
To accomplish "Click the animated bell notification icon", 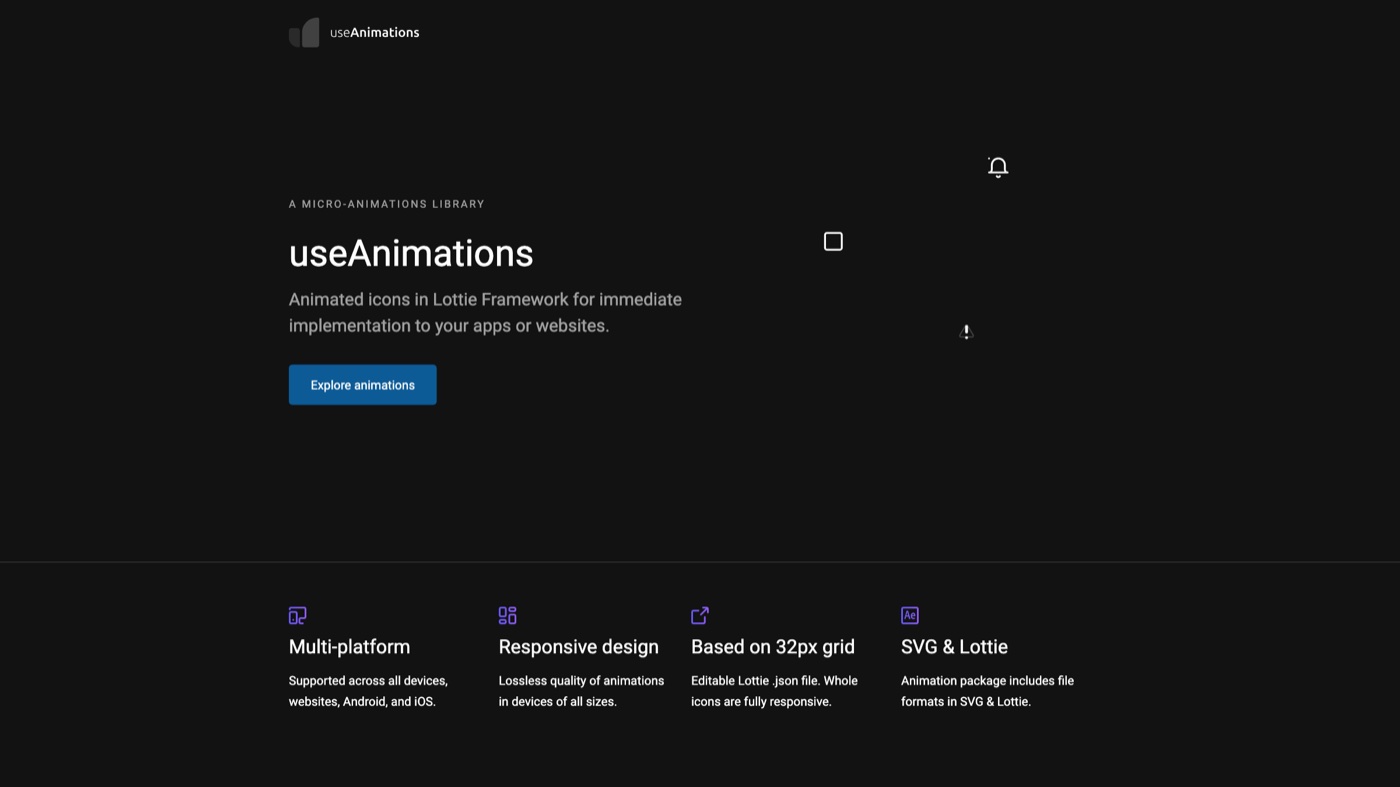I will click(x=998, y=167).
